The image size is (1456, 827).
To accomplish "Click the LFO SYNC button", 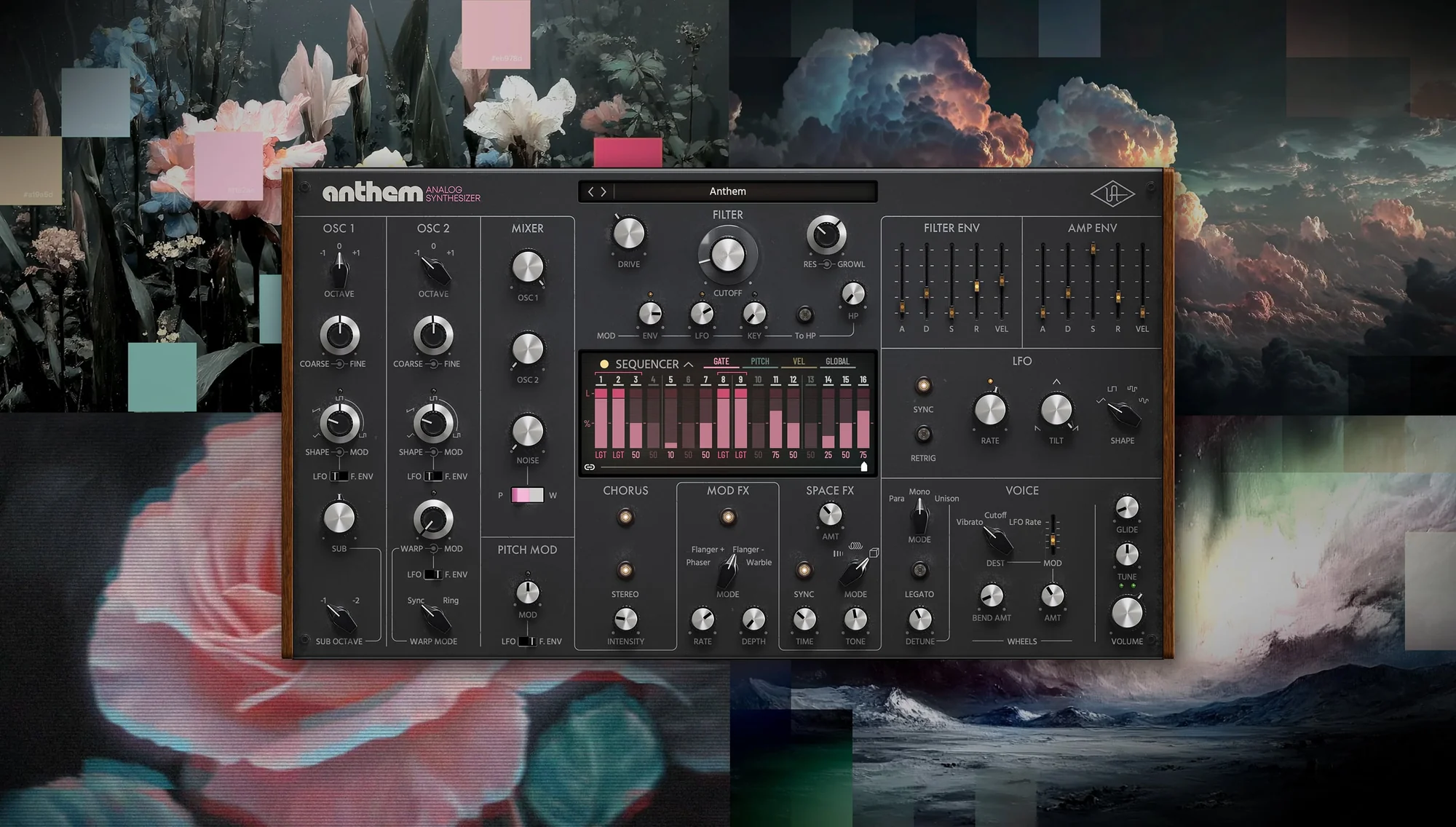I will pyautogui.click(x=923, y=385).
